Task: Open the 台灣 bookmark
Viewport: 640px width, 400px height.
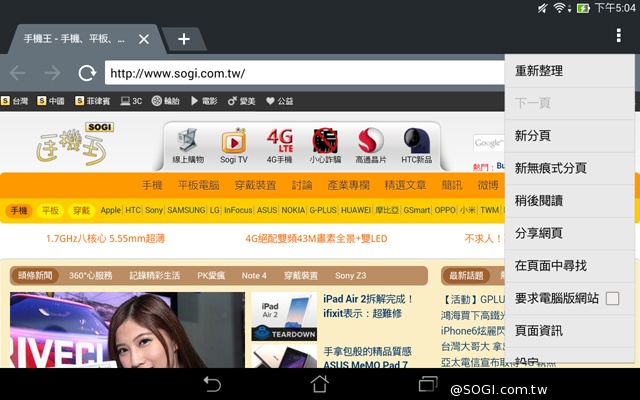Action: 15,101
